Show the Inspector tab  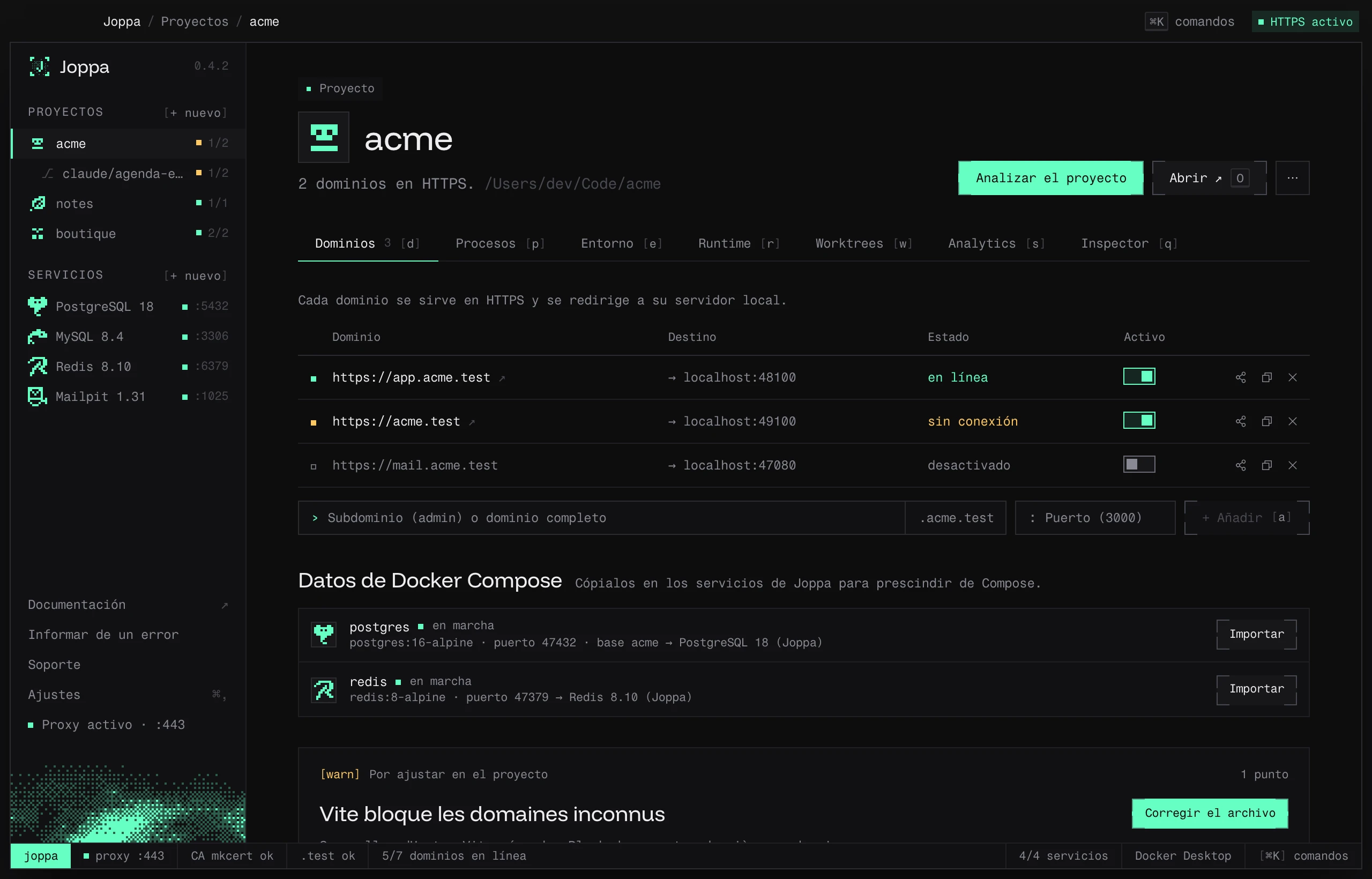click(x=1129, y=244)
